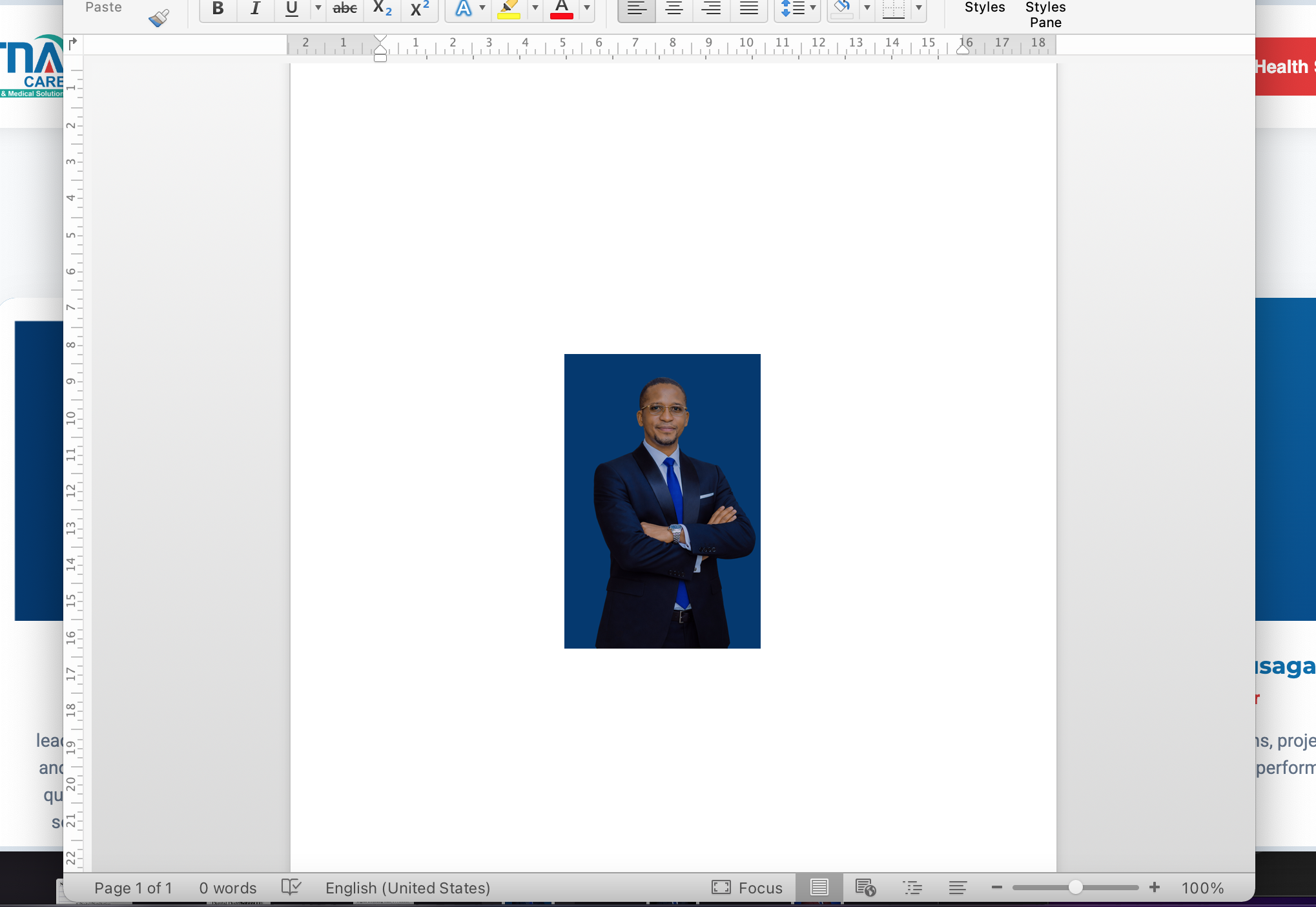Click the Format Painter brush icon
Image resolution: width=1316 pixels, height=907 pixels.
point(158,17)
